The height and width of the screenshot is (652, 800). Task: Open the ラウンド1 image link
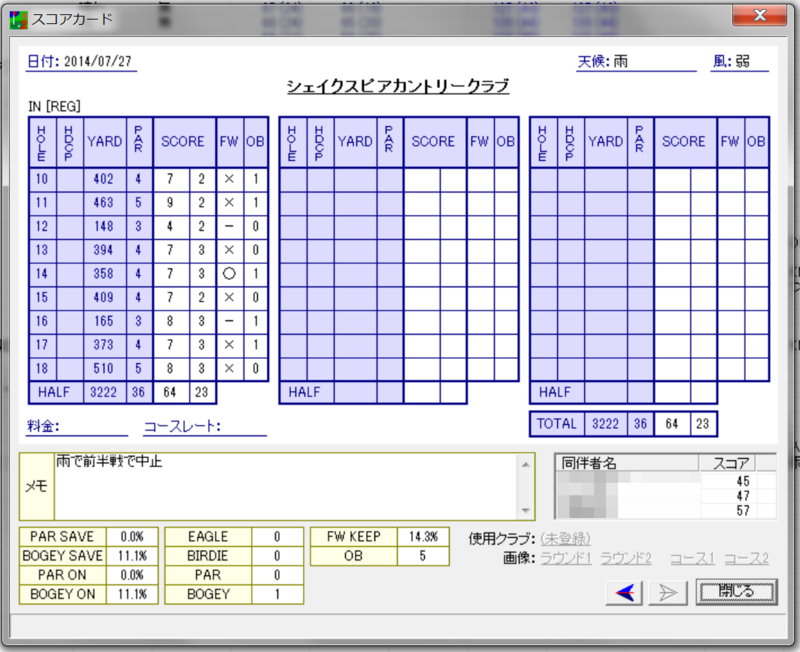click(566, 559)
